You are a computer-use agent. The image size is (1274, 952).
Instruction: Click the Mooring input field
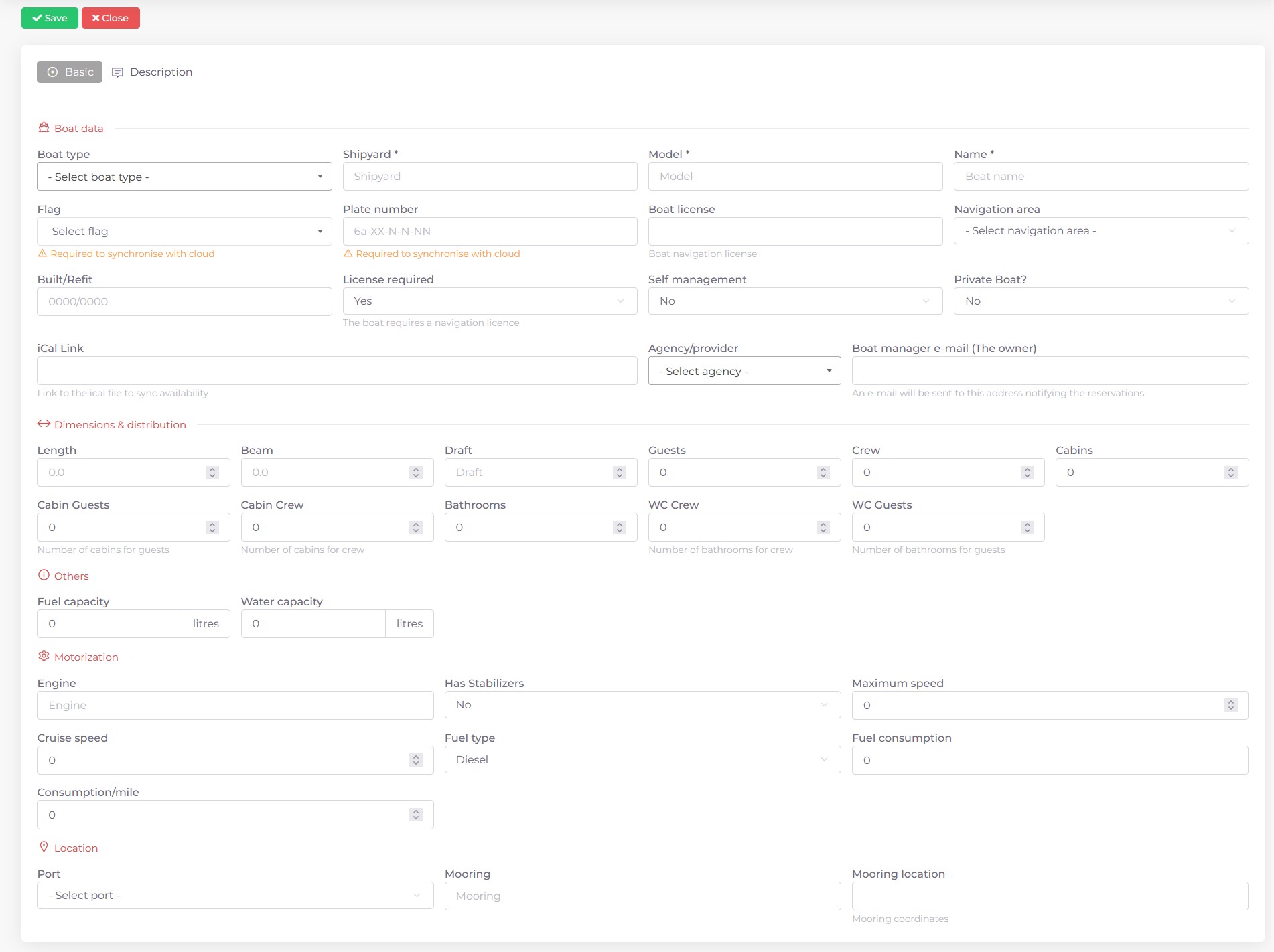(642, 896)
